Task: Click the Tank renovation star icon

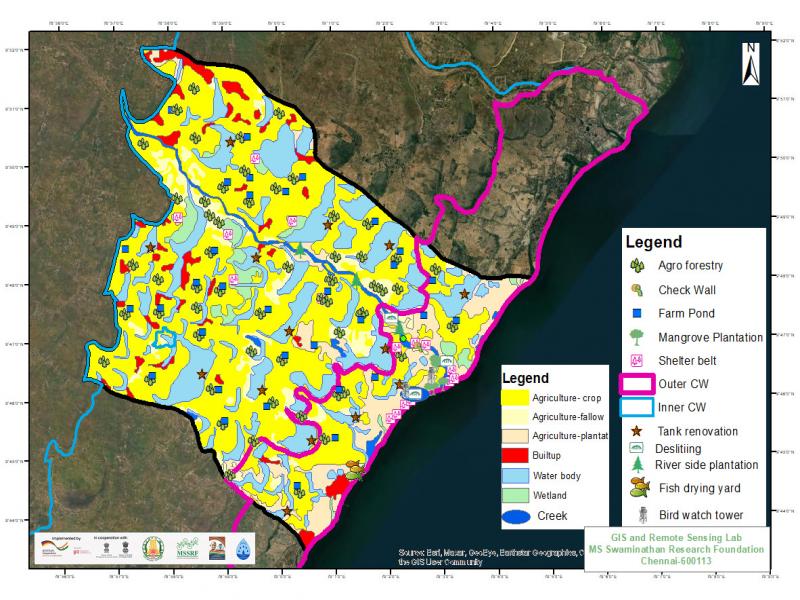Action: point(636,431)
